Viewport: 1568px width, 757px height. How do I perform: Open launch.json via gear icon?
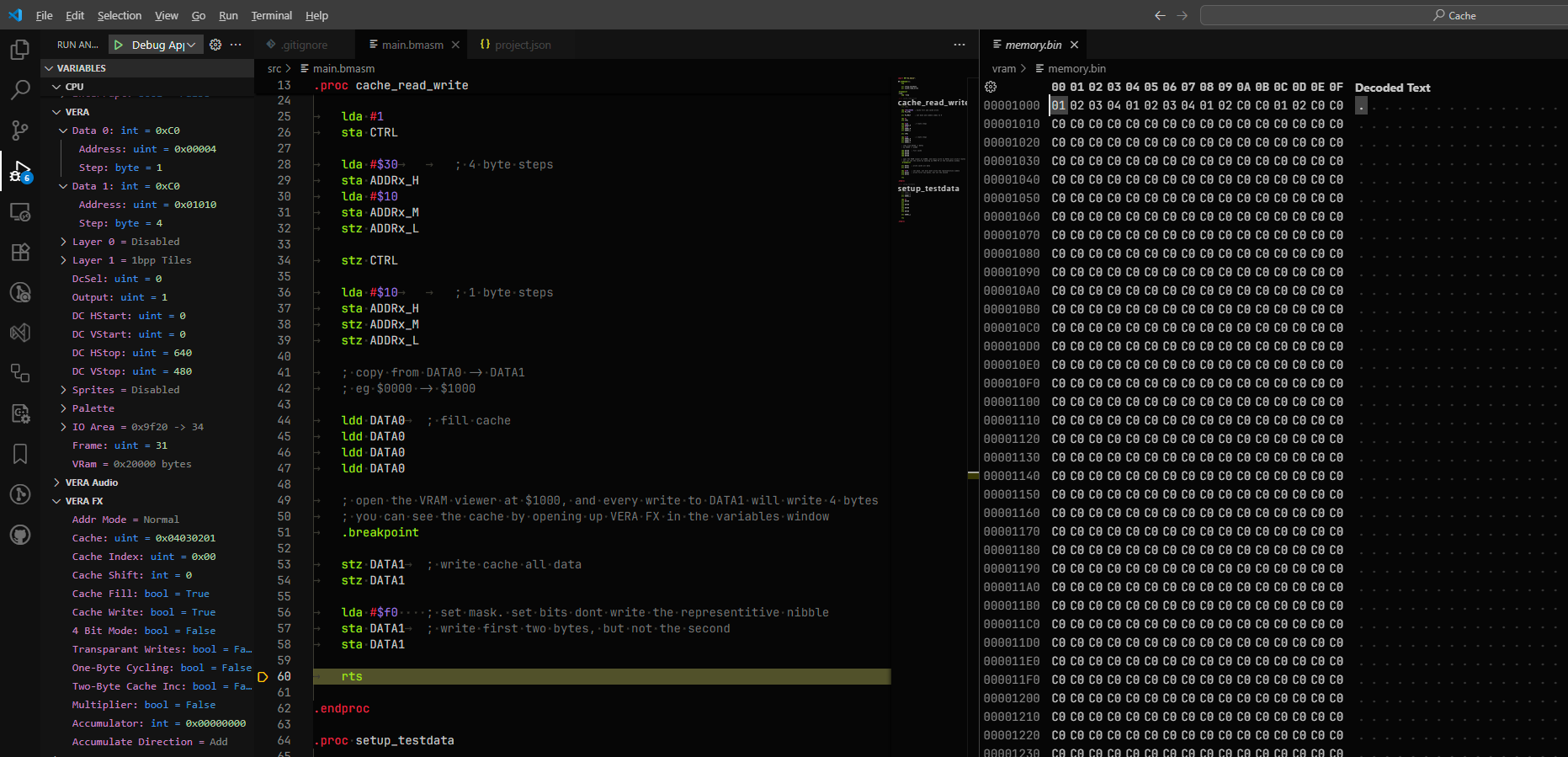point(215,45)
